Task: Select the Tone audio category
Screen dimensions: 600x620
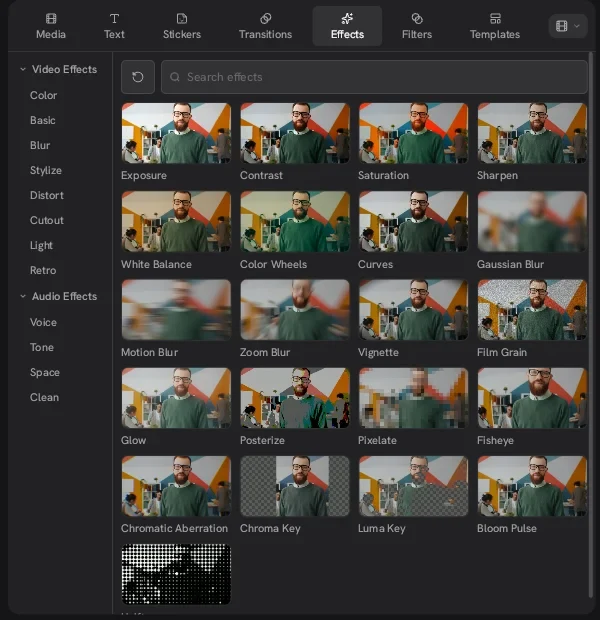Action: 42,347
